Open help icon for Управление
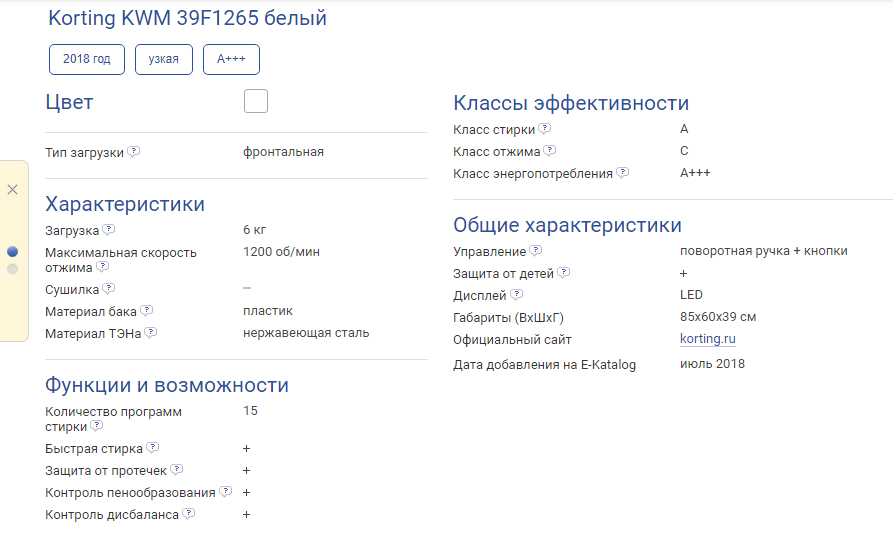 click(x=536, y=251)
